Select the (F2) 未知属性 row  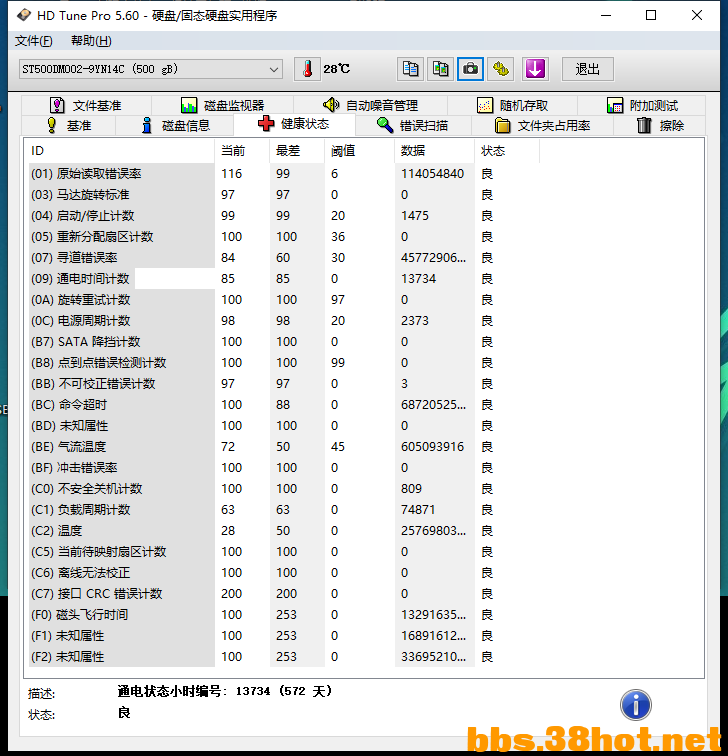point(284,657)
